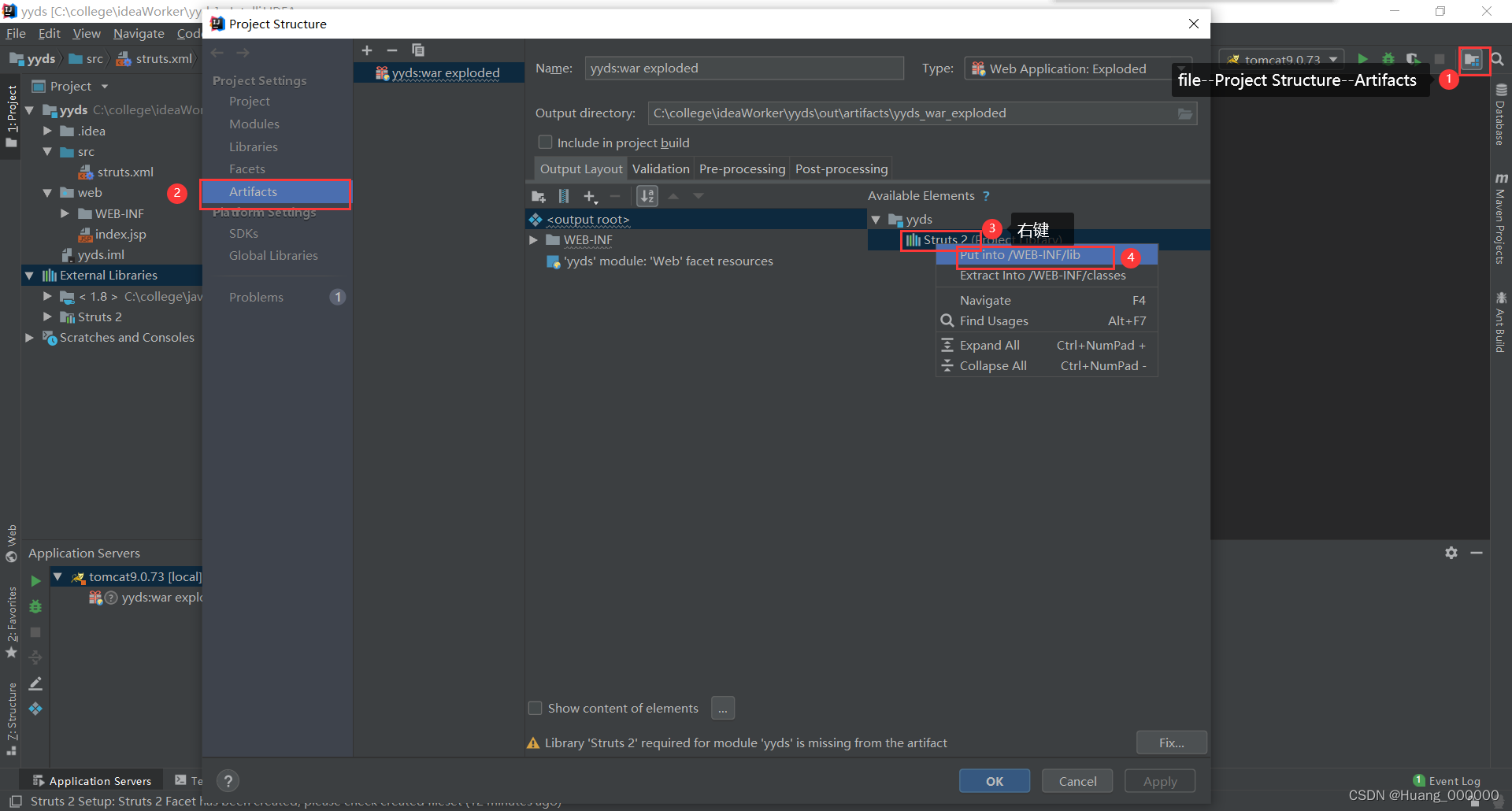Image resolution: width=1512 pixels, height=811 pixels.
Task: Start debugging with the bug icon
Action: coord(1388,59)
